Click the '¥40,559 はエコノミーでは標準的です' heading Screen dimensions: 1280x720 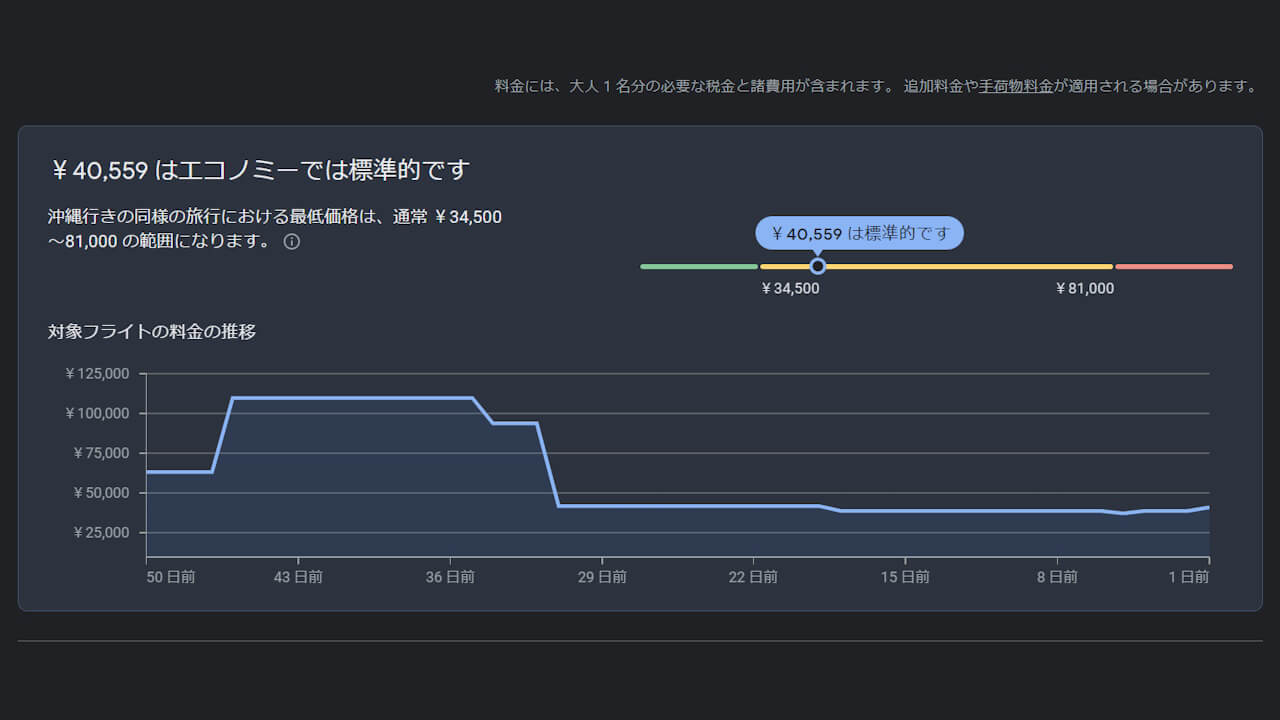(x=259, y=171)
